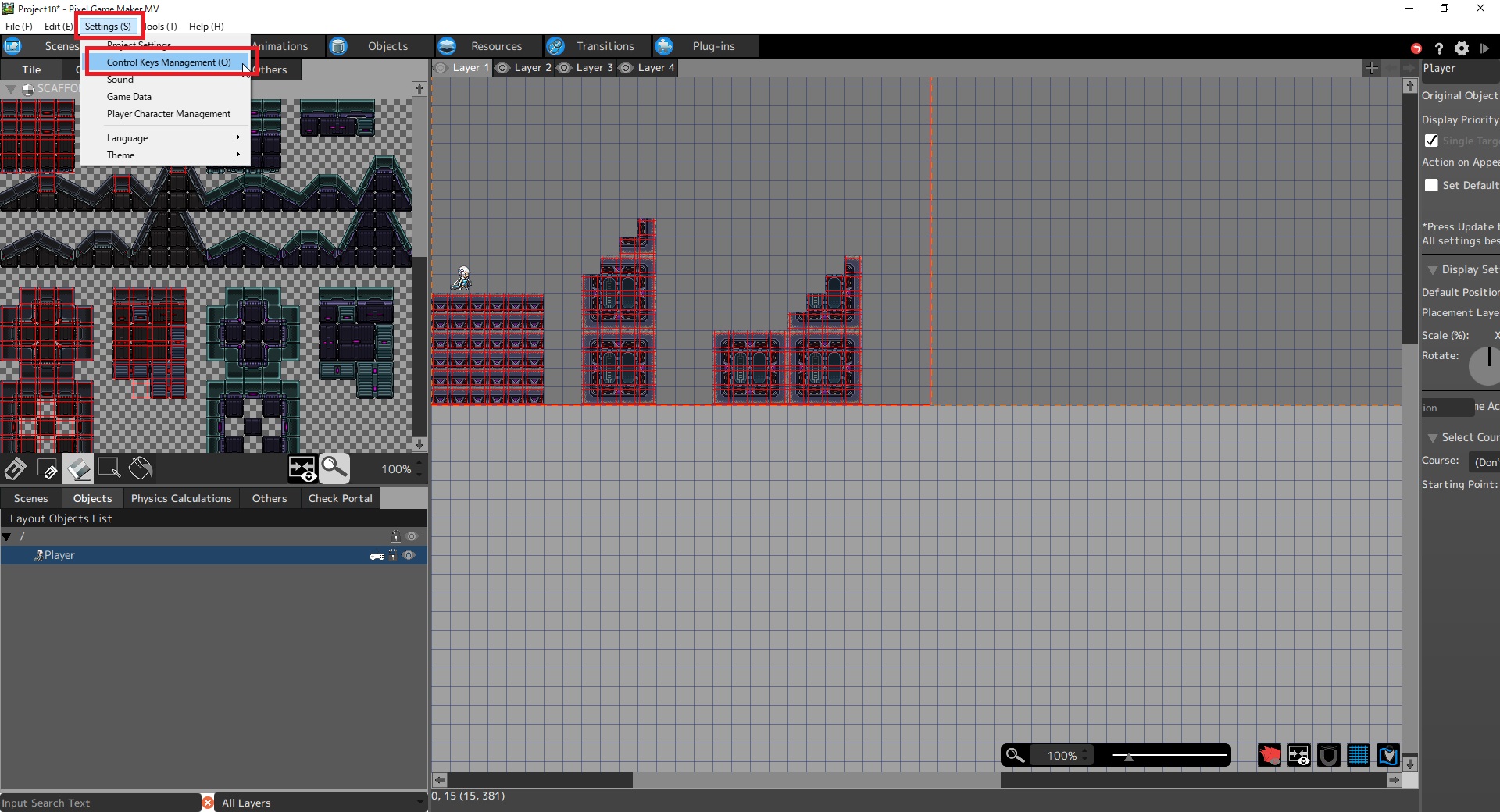Screen dimensions: 1500x812
Task: Hide the Player object using eye icon
Action: pyautogui.click(x=409, y=555)
